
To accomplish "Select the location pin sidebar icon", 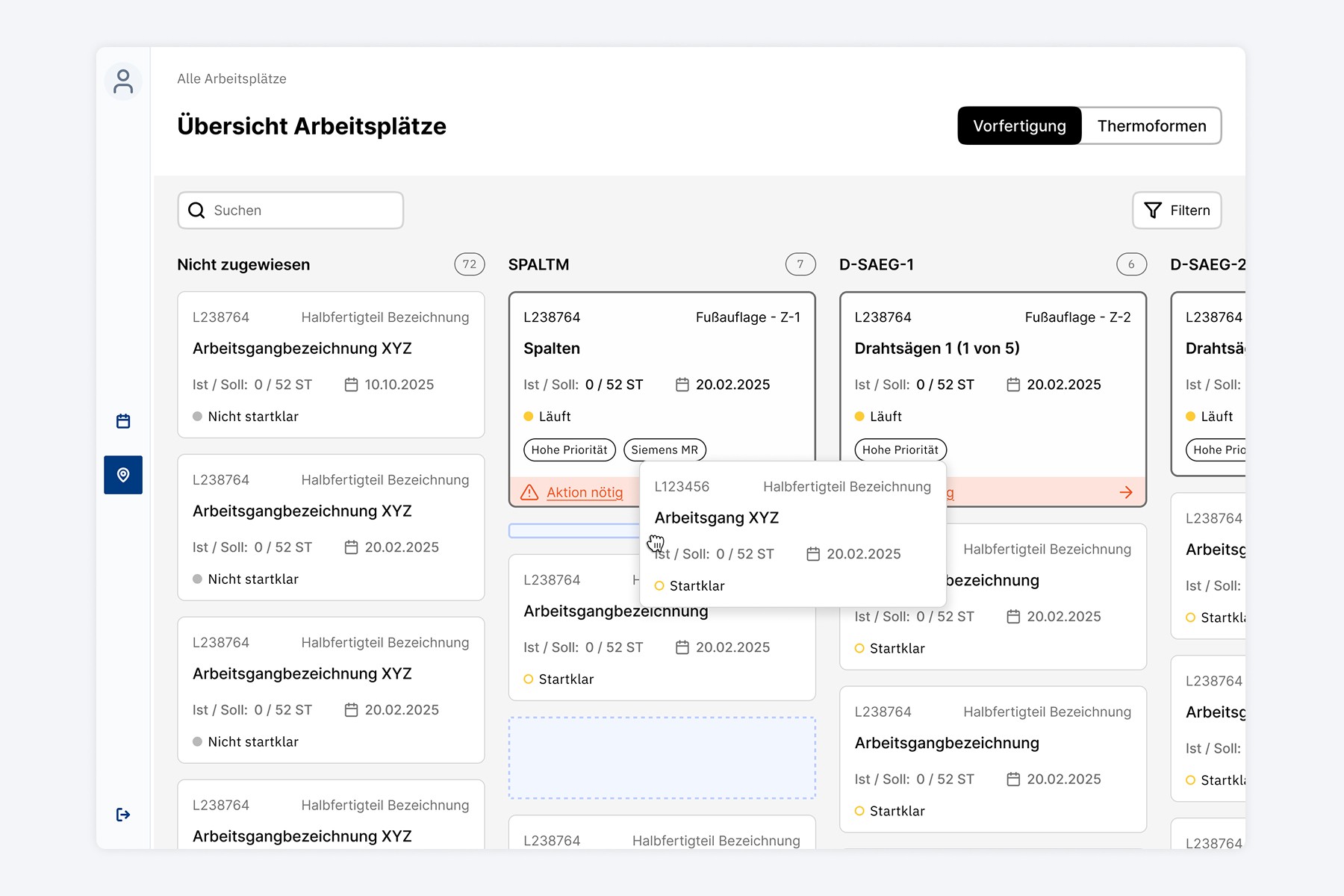I will click(x=123, y=475).
